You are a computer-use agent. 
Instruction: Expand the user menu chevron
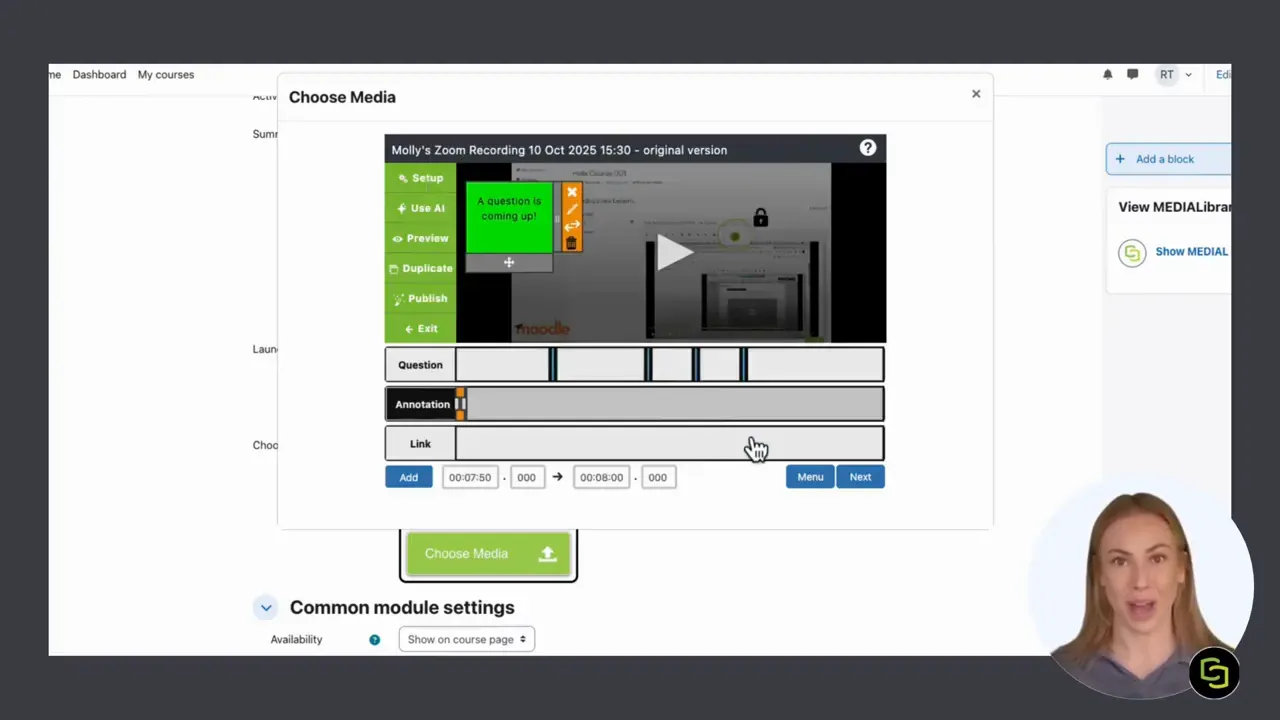(x=1188, y=75)
